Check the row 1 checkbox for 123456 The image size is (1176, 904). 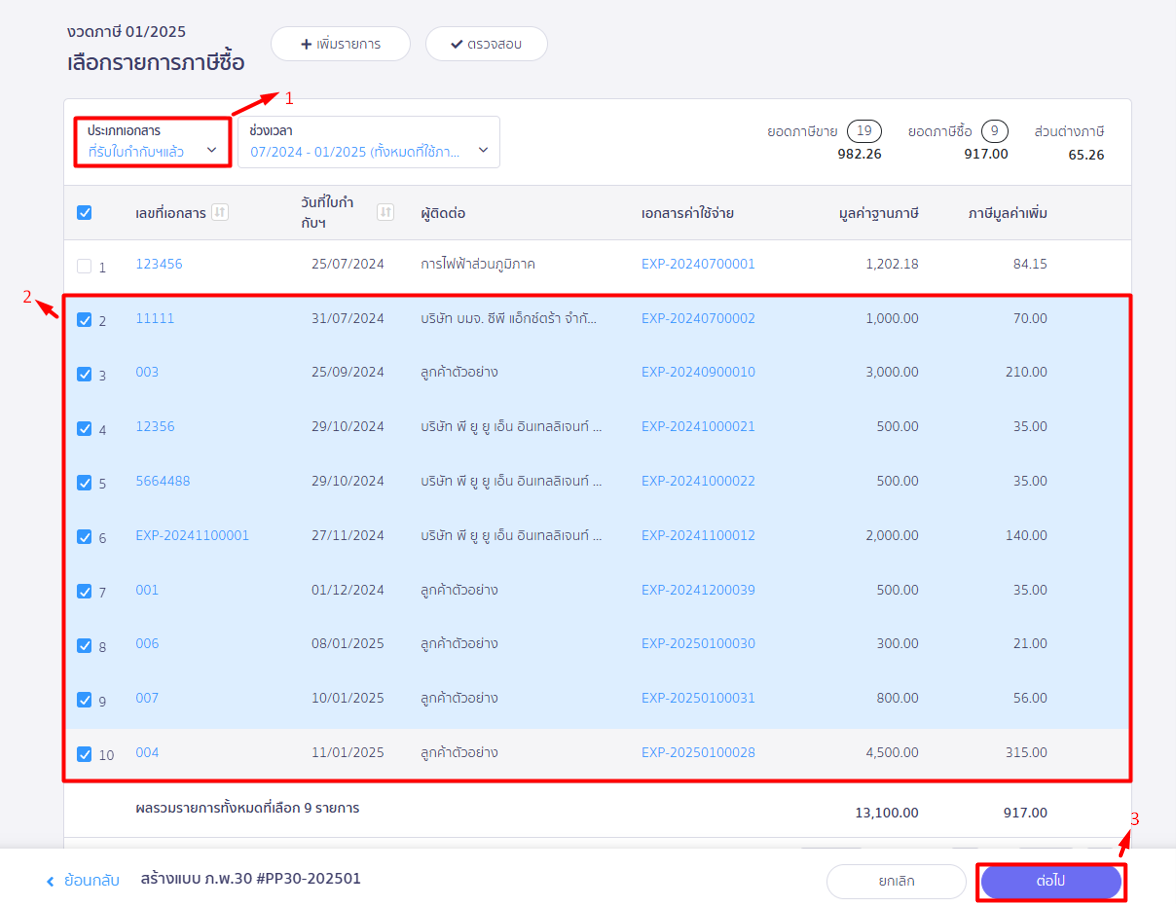[85, 266]
